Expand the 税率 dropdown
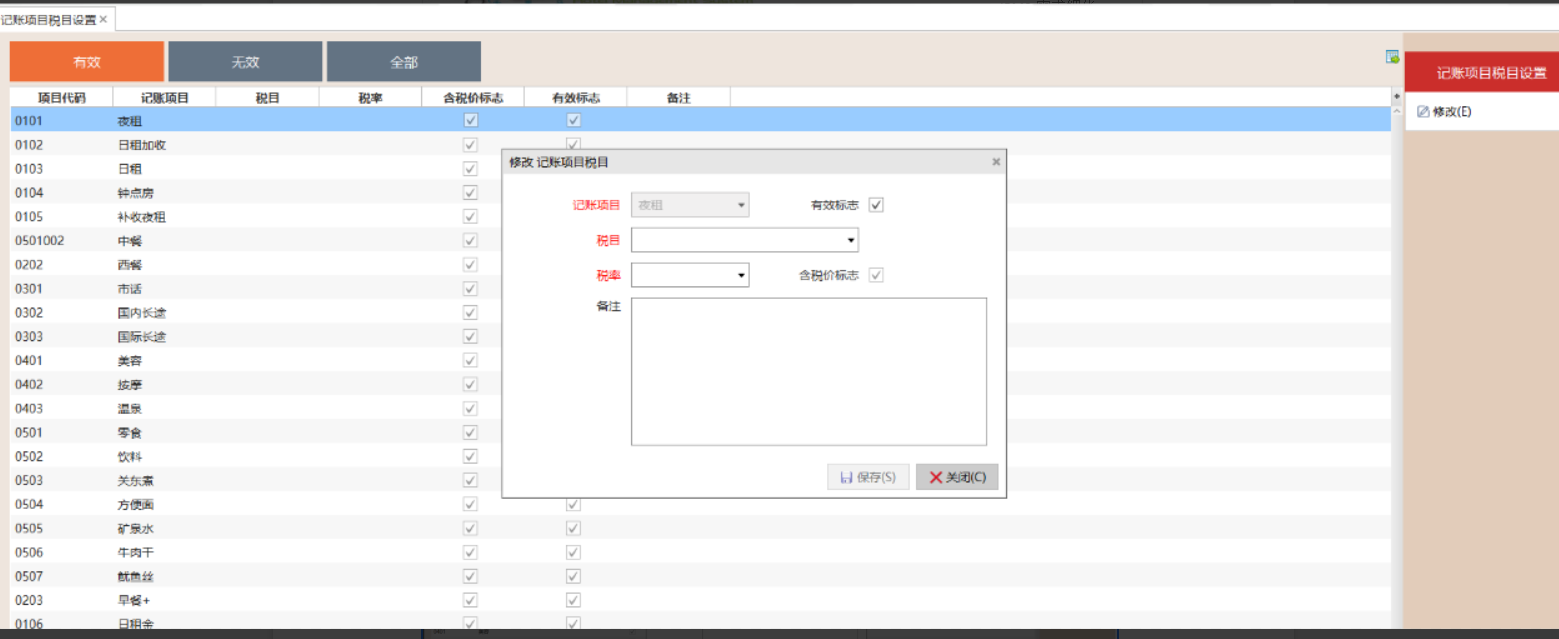 pyautogui.click(x=741, y=275)
